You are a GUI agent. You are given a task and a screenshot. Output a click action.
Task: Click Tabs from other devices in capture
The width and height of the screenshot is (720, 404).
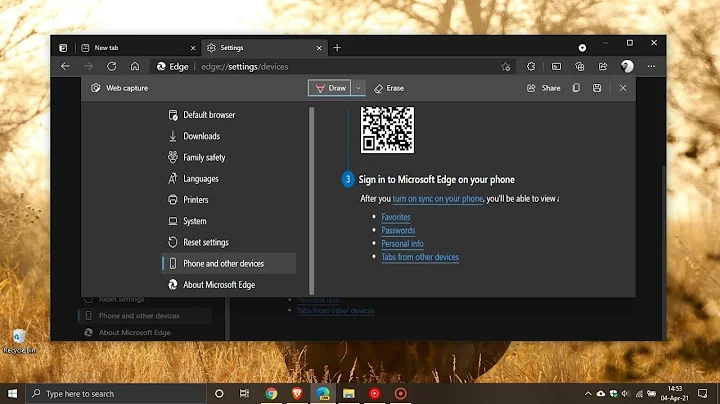420,257
